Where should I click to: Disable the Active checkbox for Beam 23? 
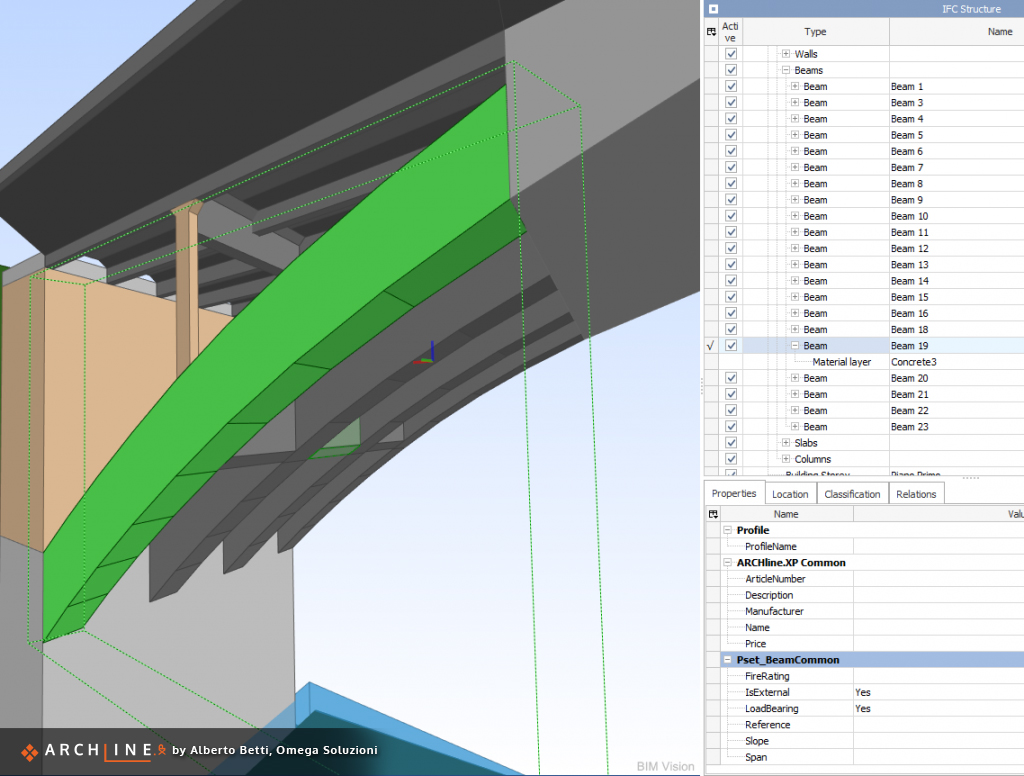coord(731,427)
